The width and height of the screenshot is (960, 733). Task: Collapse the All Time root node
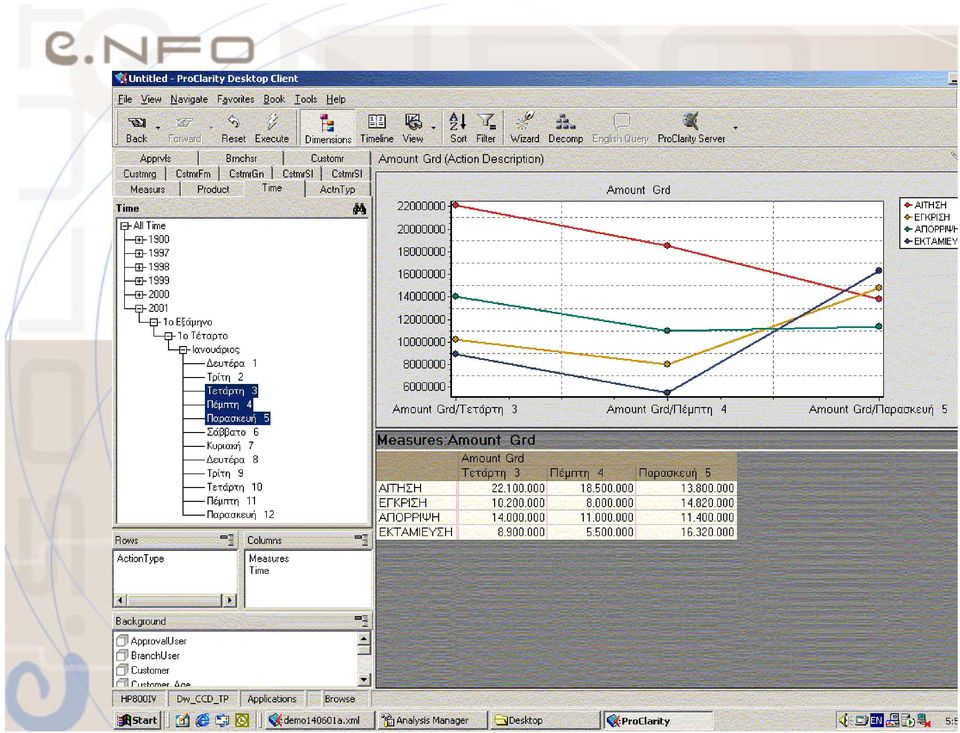[x=125, y=226]
